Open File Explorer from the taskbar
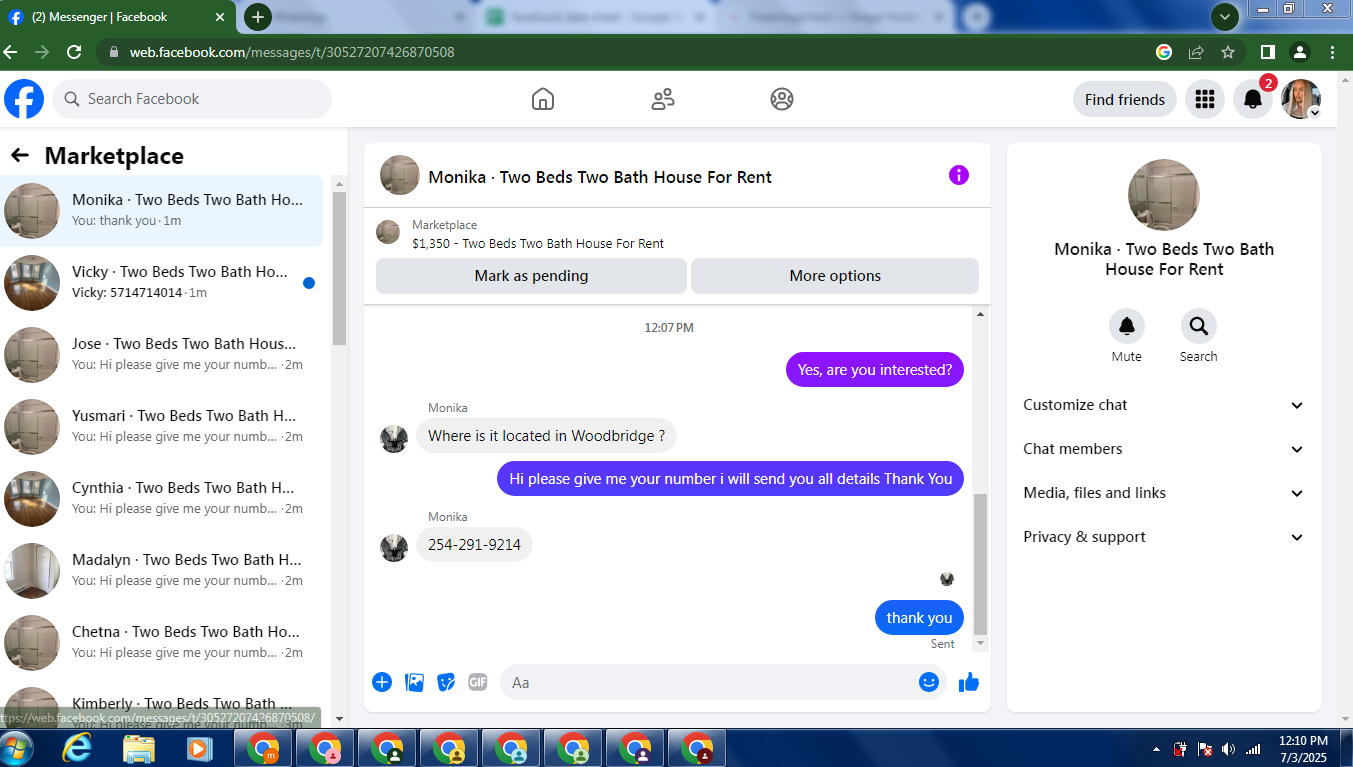Screen dimensions: 1353x767 tap(139, 748)
